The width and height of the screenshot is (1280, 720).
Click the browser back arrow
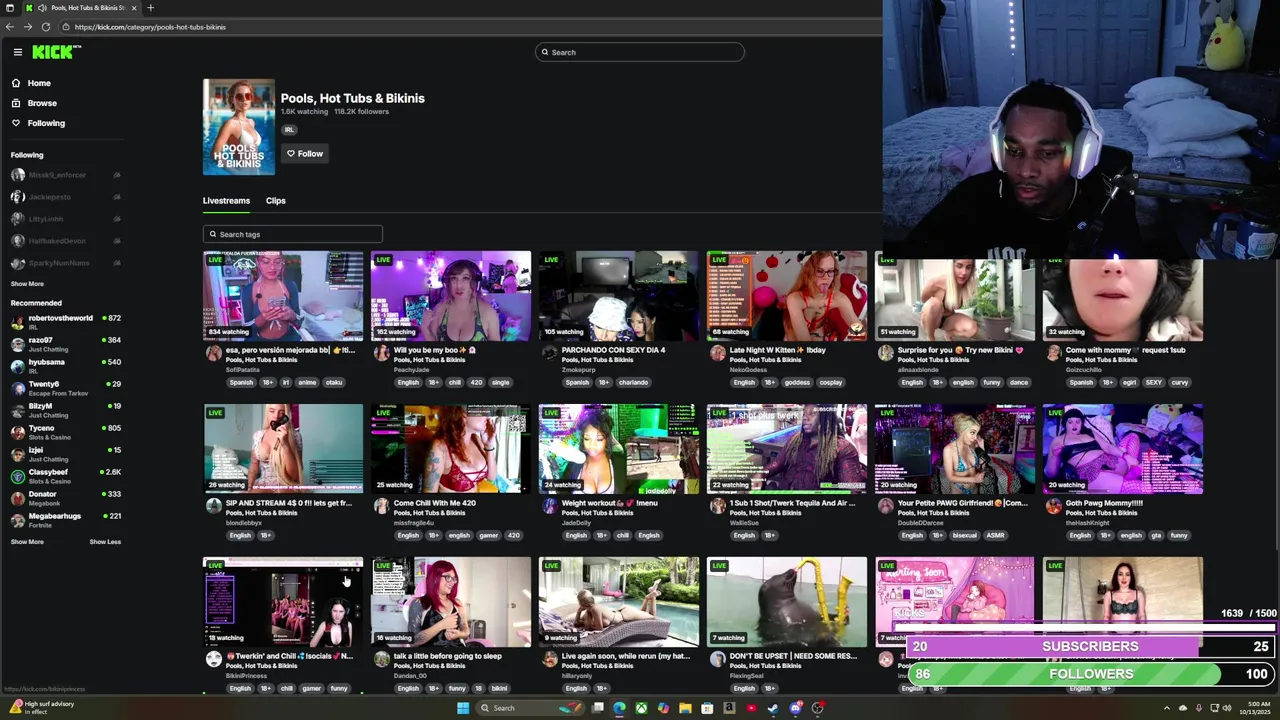click(x=9, y=27)
